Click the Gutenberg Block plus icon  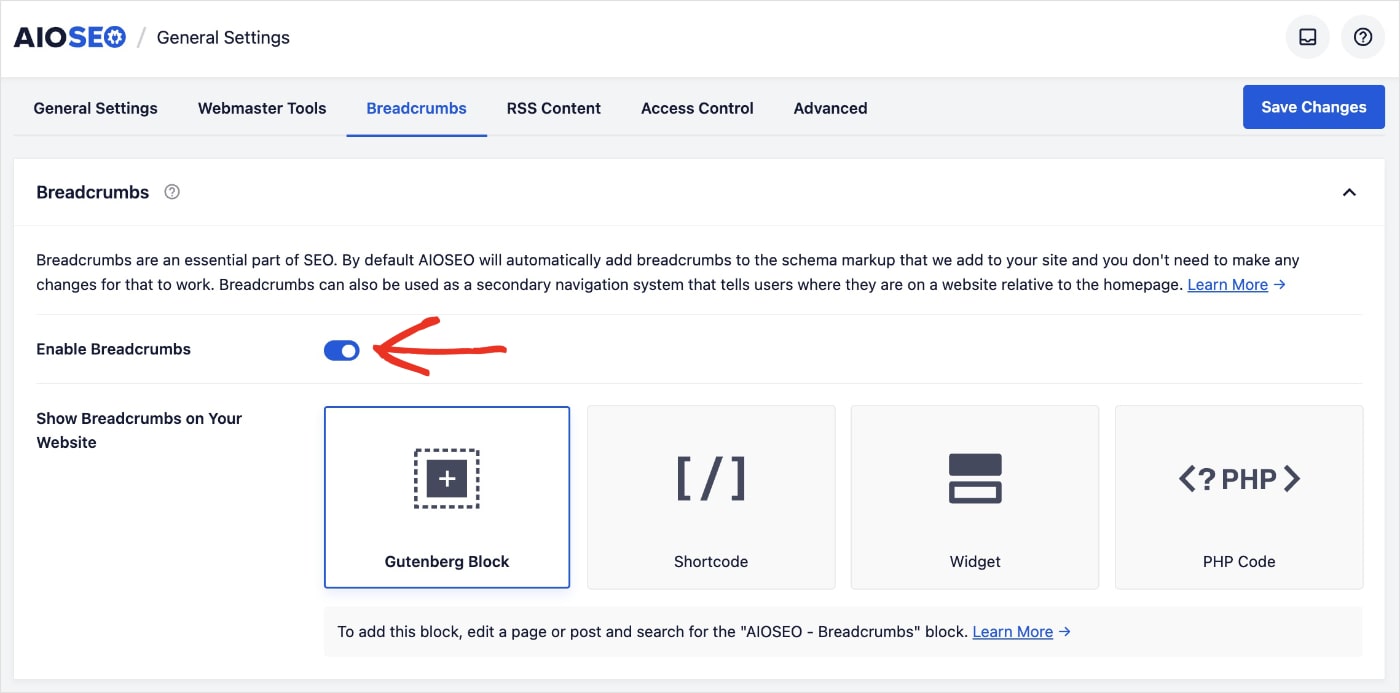point(447,479)
